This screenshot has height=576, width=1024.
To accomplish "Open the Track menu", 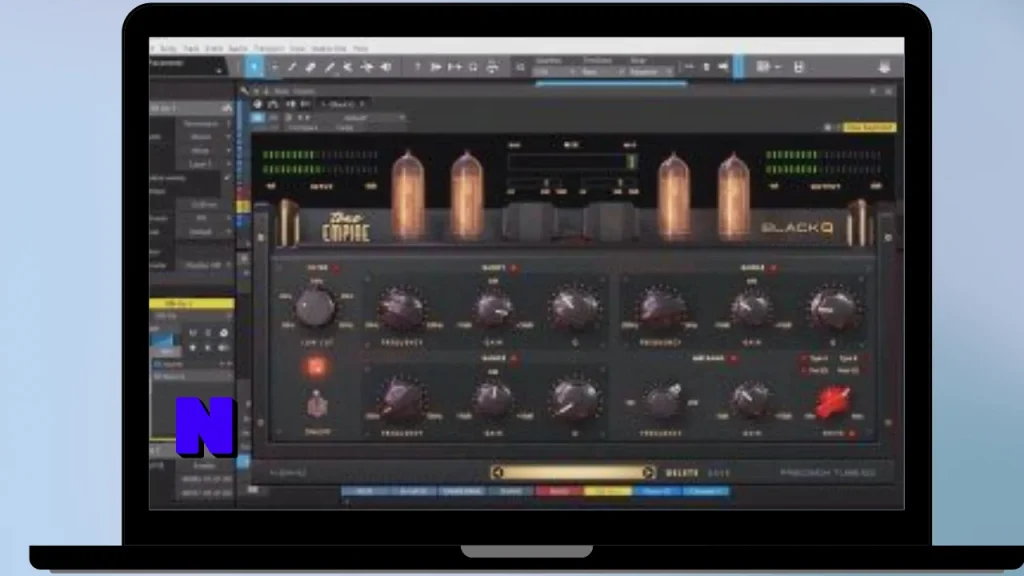I will tap(191, 48).
